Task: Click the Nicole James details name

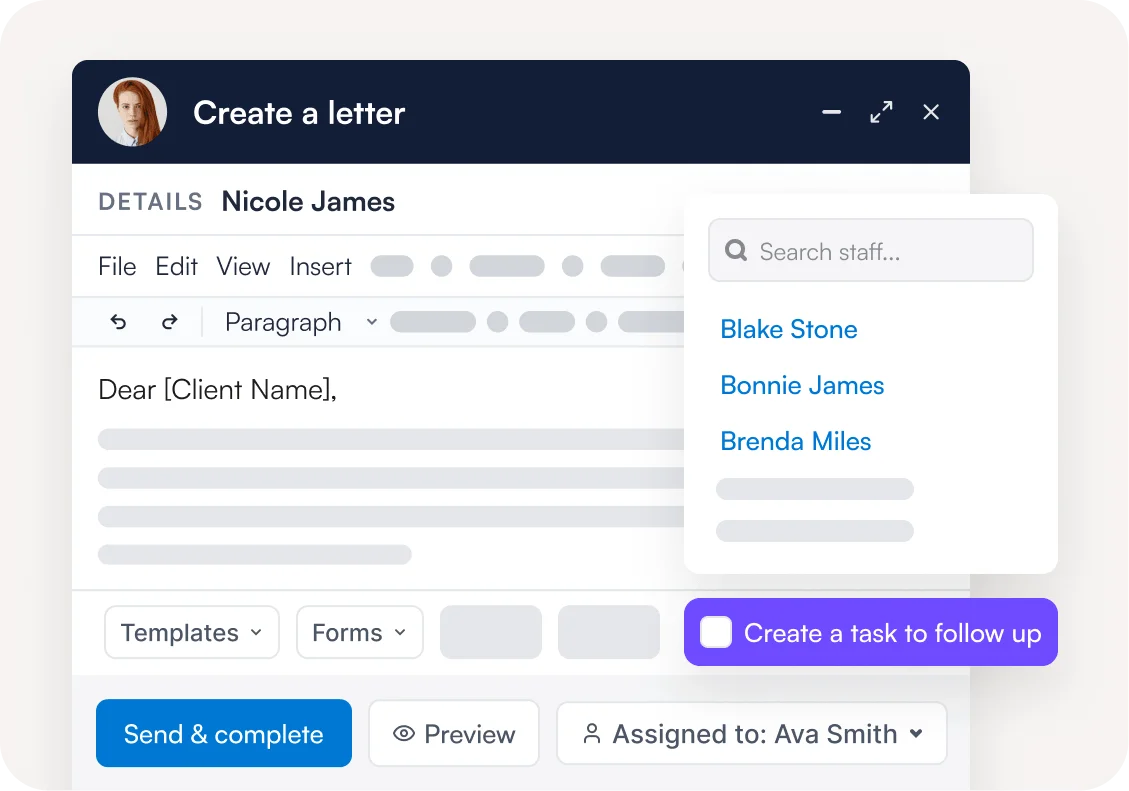Action: [x=308, y=202]
